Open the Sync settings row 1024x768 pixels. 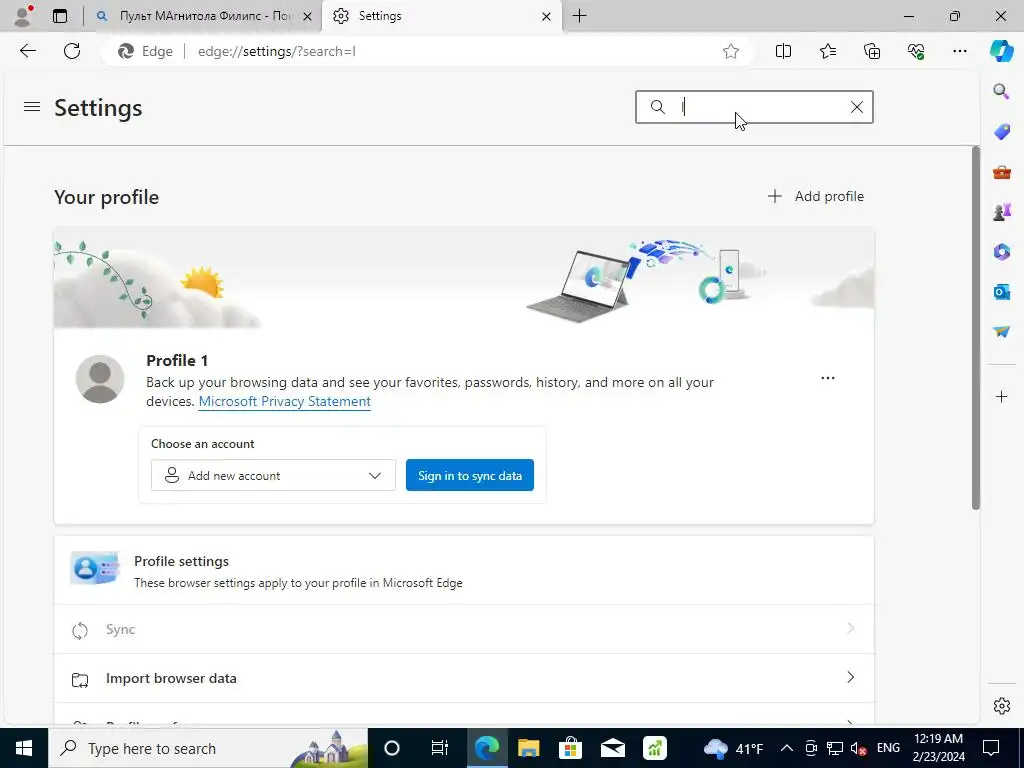coord(464,630)
